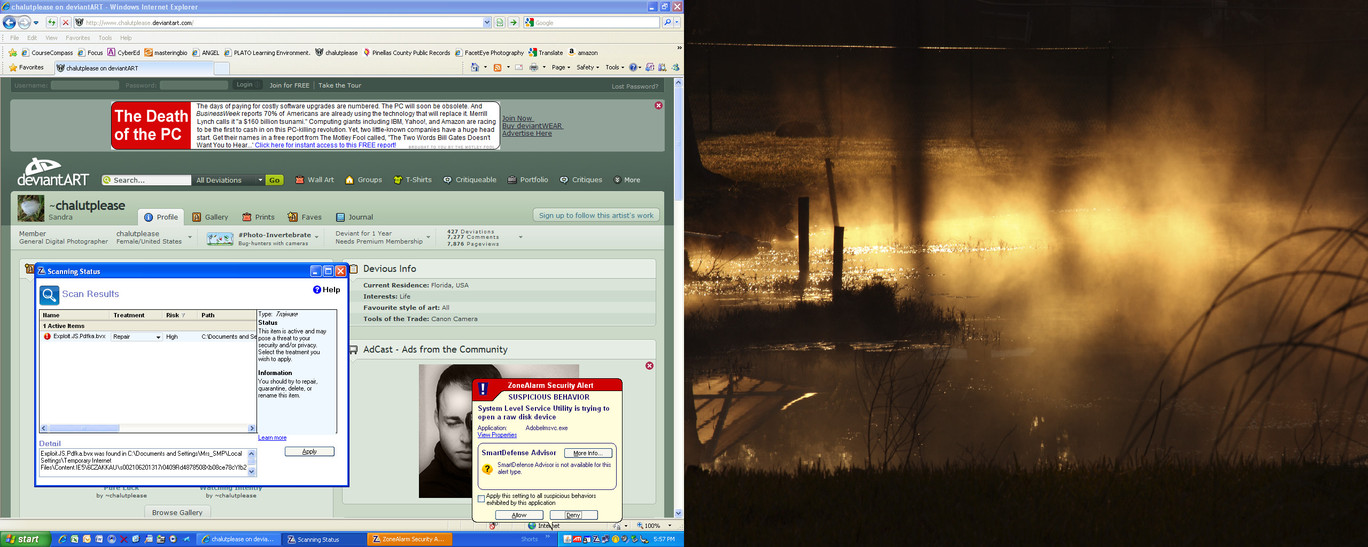
Task: Switch to the Prints tab on profile
Action: tap(257, 217)
